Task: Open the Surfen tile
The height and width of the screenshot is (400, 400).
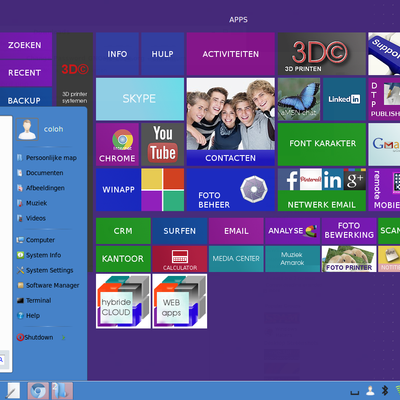Action: point(180,231)
